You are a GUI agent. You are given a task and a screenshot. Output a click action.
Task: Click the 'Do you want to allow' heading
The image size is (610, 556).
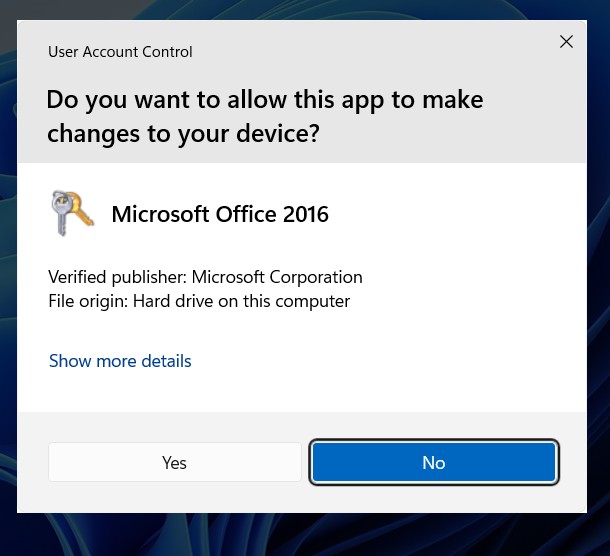pos(265,116)
